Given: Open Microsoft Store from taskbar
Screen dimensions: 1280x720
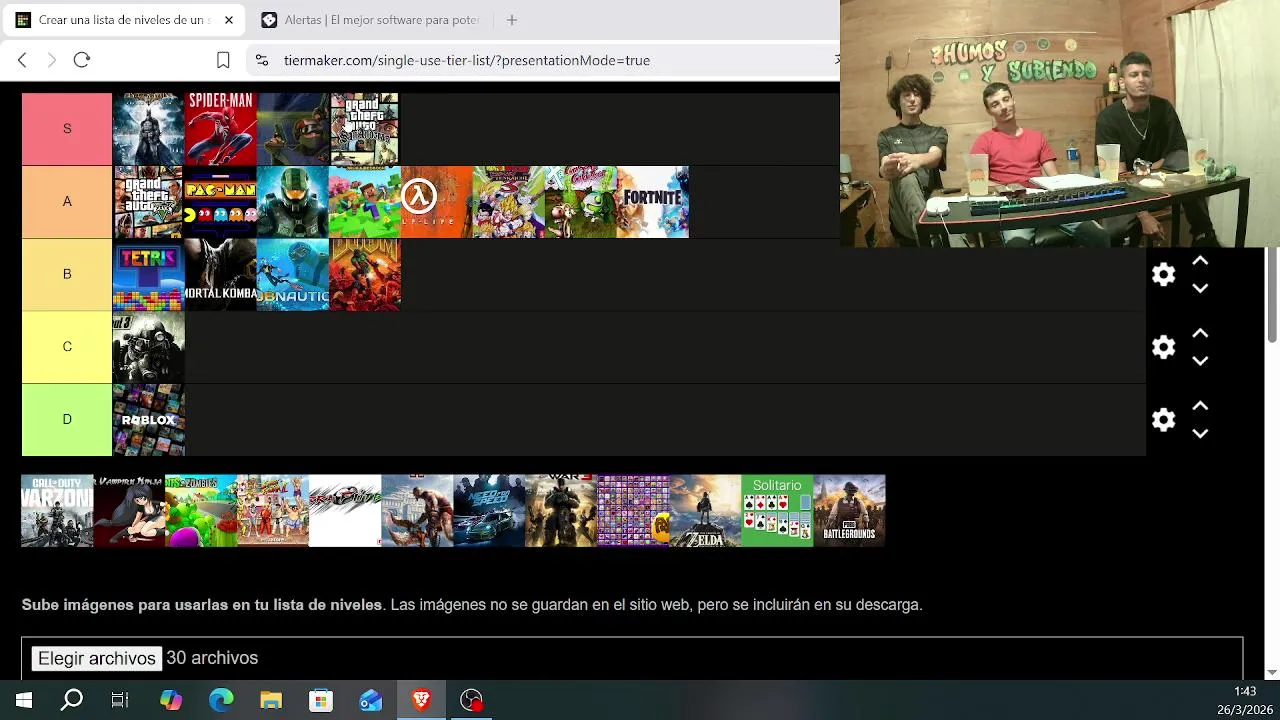Looking at the screenshot, I should (x=321, y=700).
